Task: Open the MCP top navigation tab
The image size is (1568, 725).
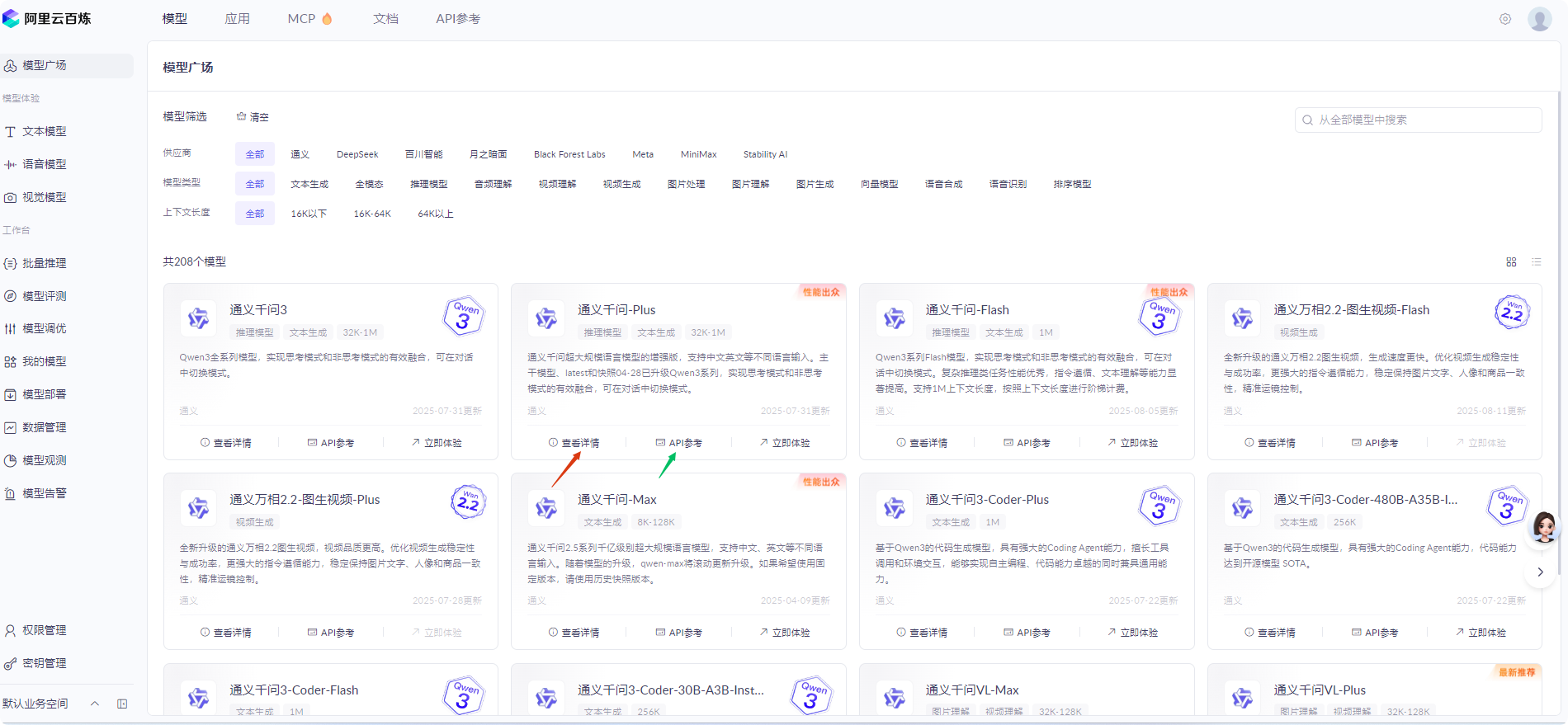Action: tap(309, 19)
